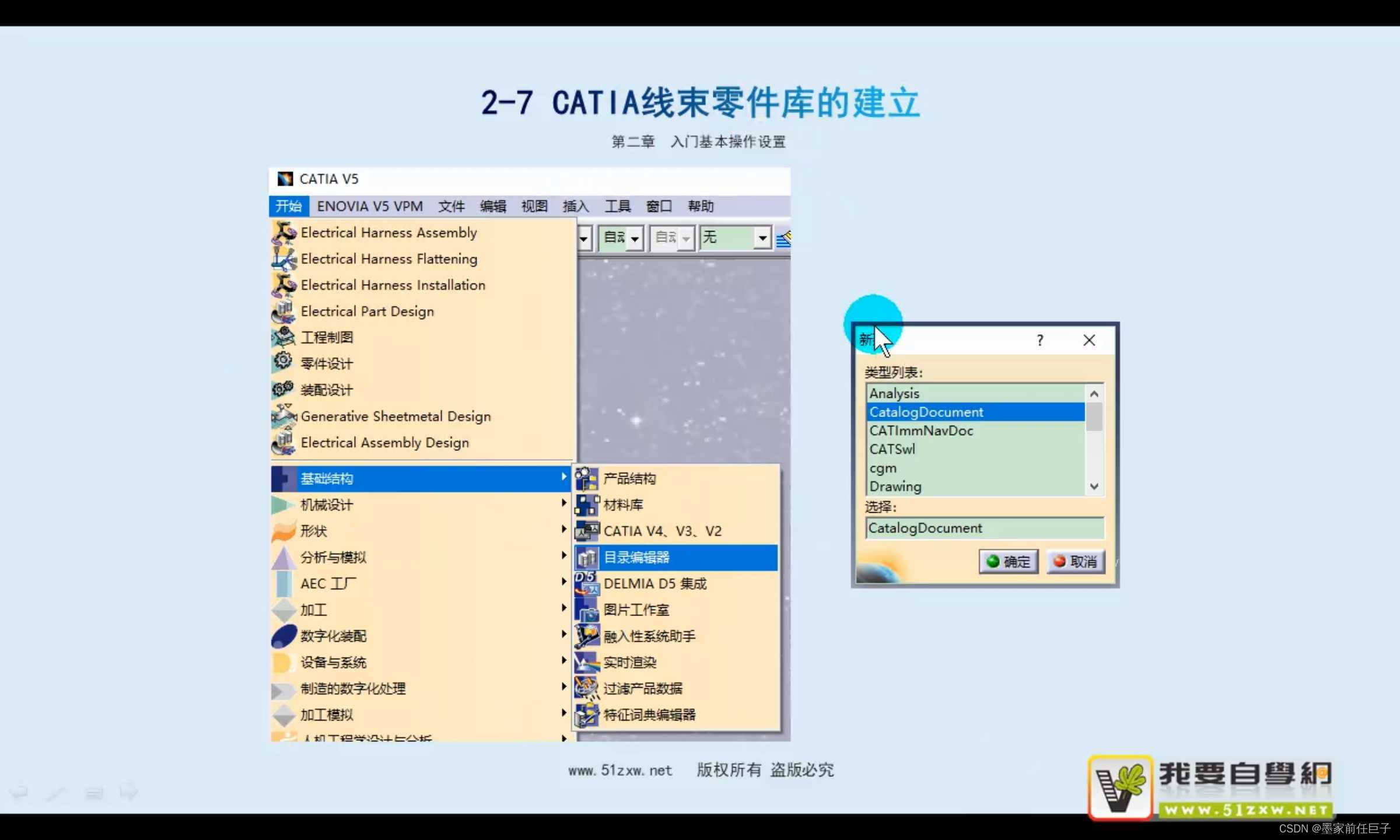Open the 无 dropdown in the toolbar
The image size is (1400, 840).
point(762,237)
